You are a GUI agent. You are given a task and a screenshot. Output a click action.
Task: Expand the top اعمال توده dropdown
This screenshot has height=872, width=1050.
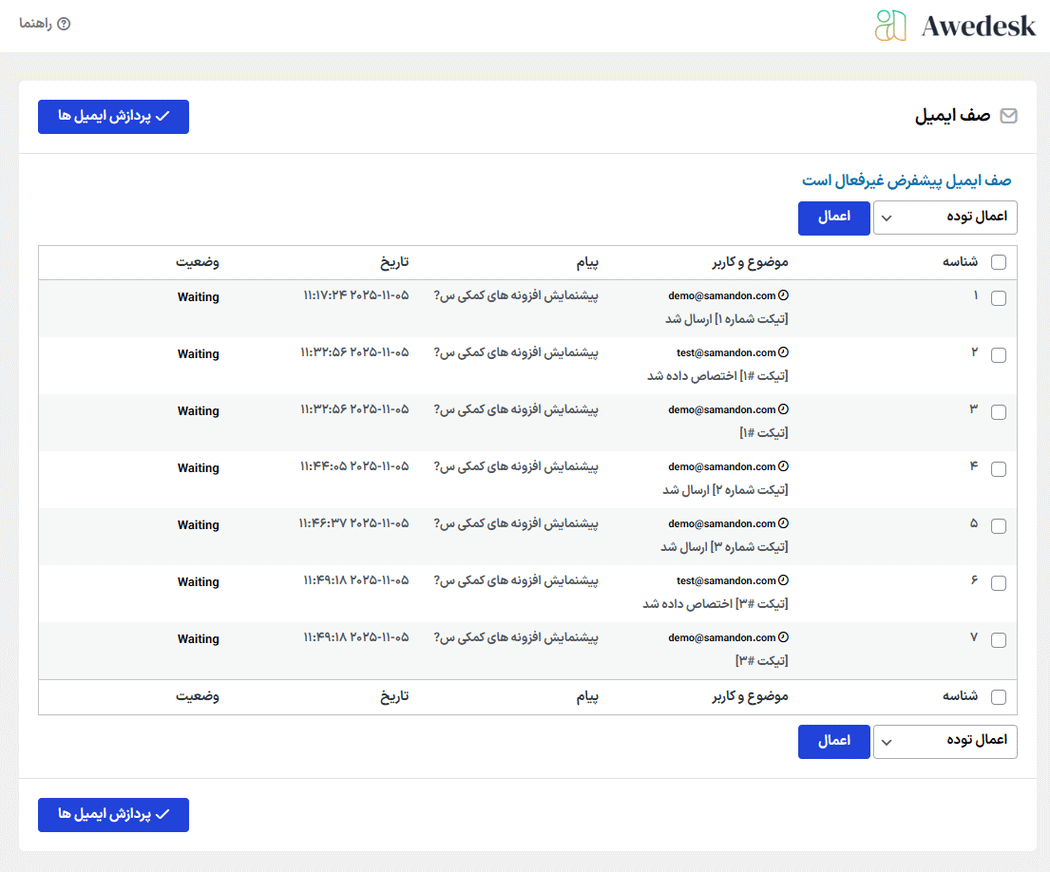pyautogui.click(x=944, y=218)
